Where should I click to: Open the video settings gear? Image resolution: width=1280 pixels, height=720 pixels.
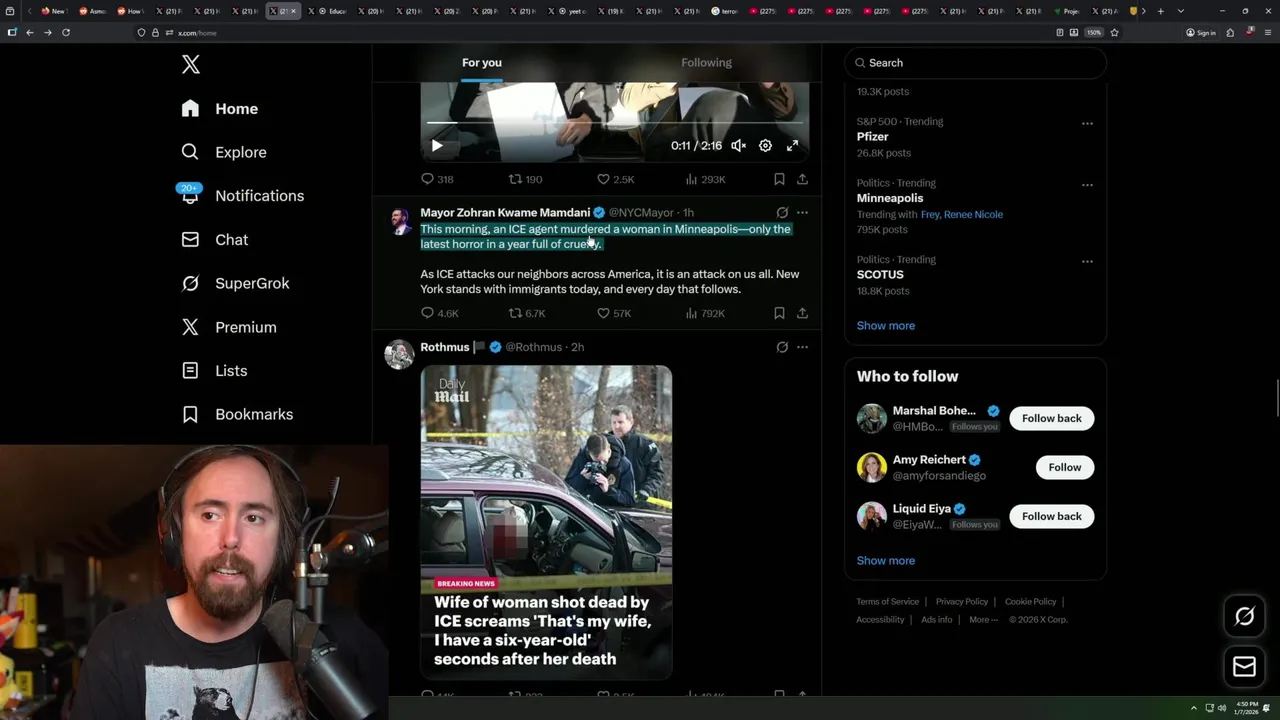[765, 146]
